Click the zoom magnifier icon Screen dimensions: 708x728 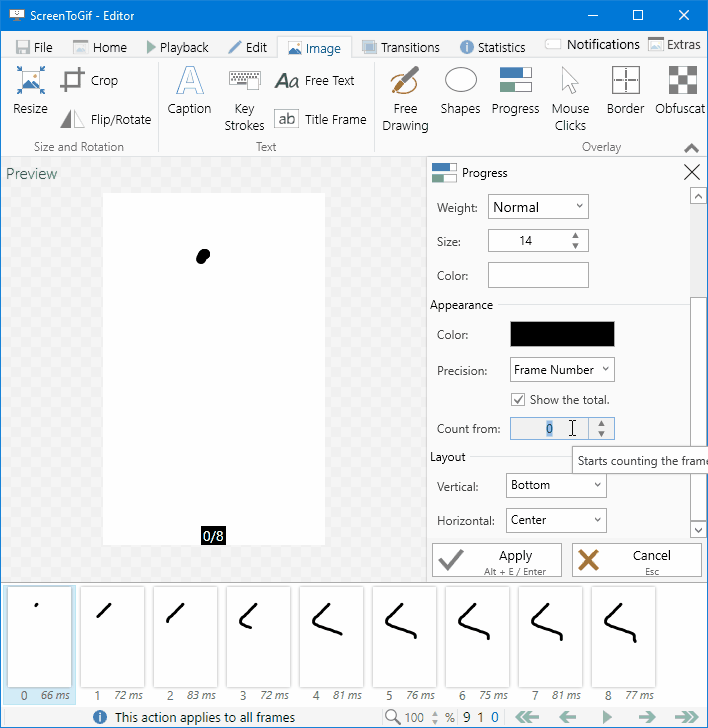[x=392, y=716]
